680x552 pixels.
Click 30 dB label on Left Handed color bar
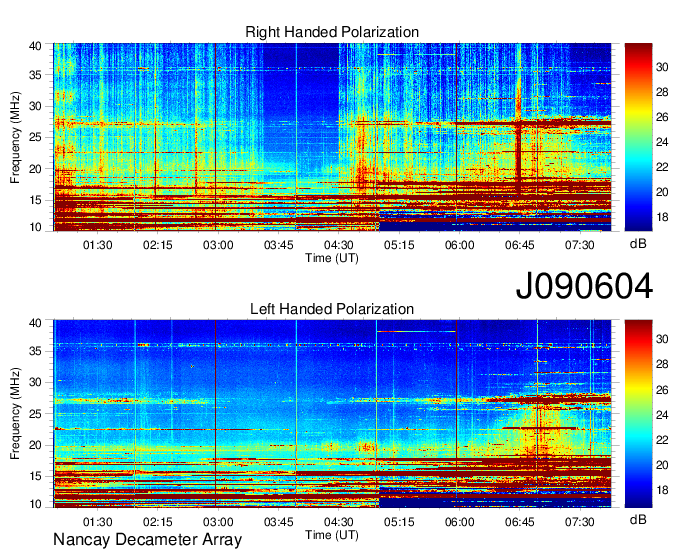(662, 339)
